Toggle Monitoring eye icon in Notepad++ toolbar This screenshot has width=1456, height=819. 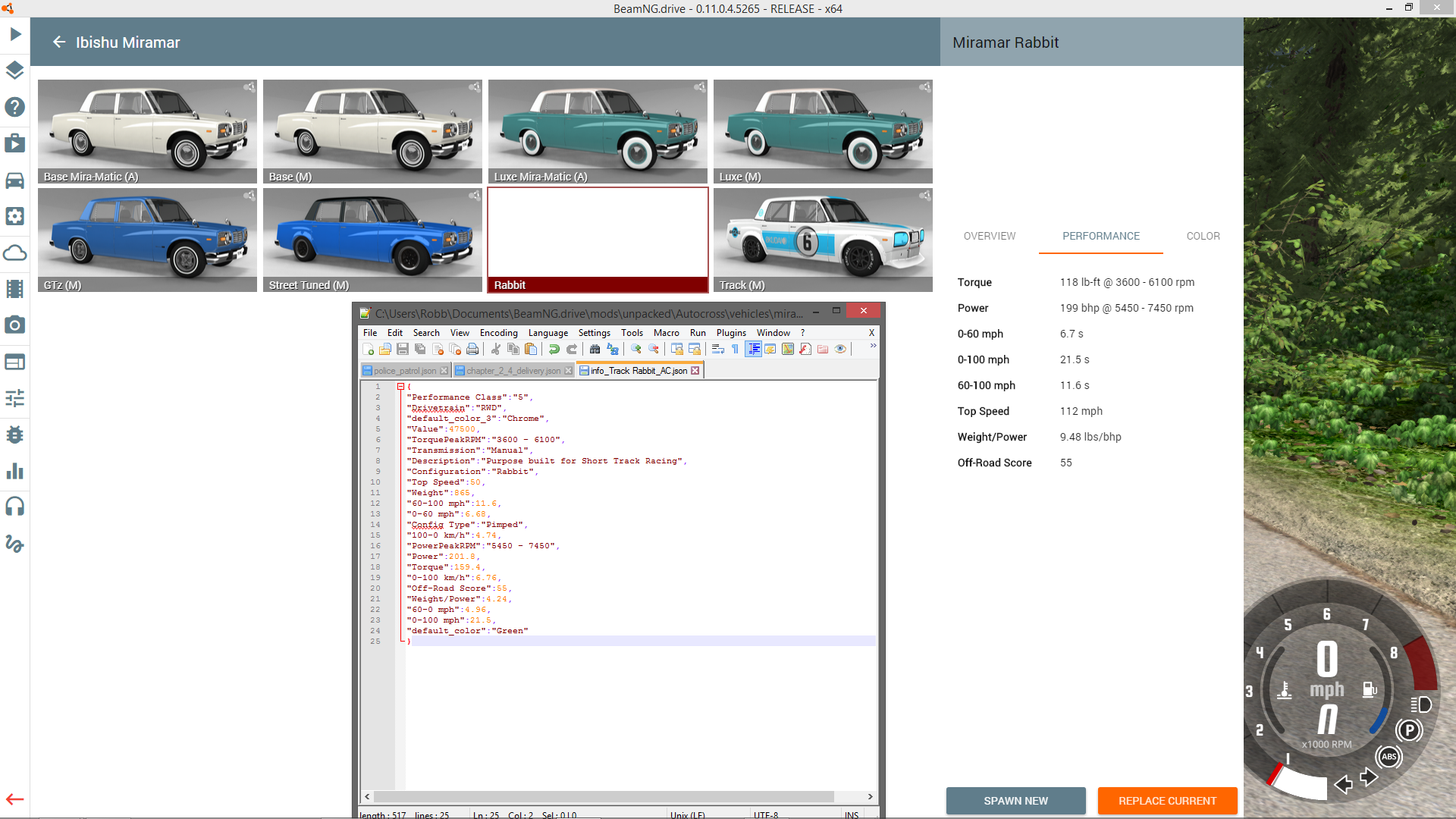[x=840, y=349]
